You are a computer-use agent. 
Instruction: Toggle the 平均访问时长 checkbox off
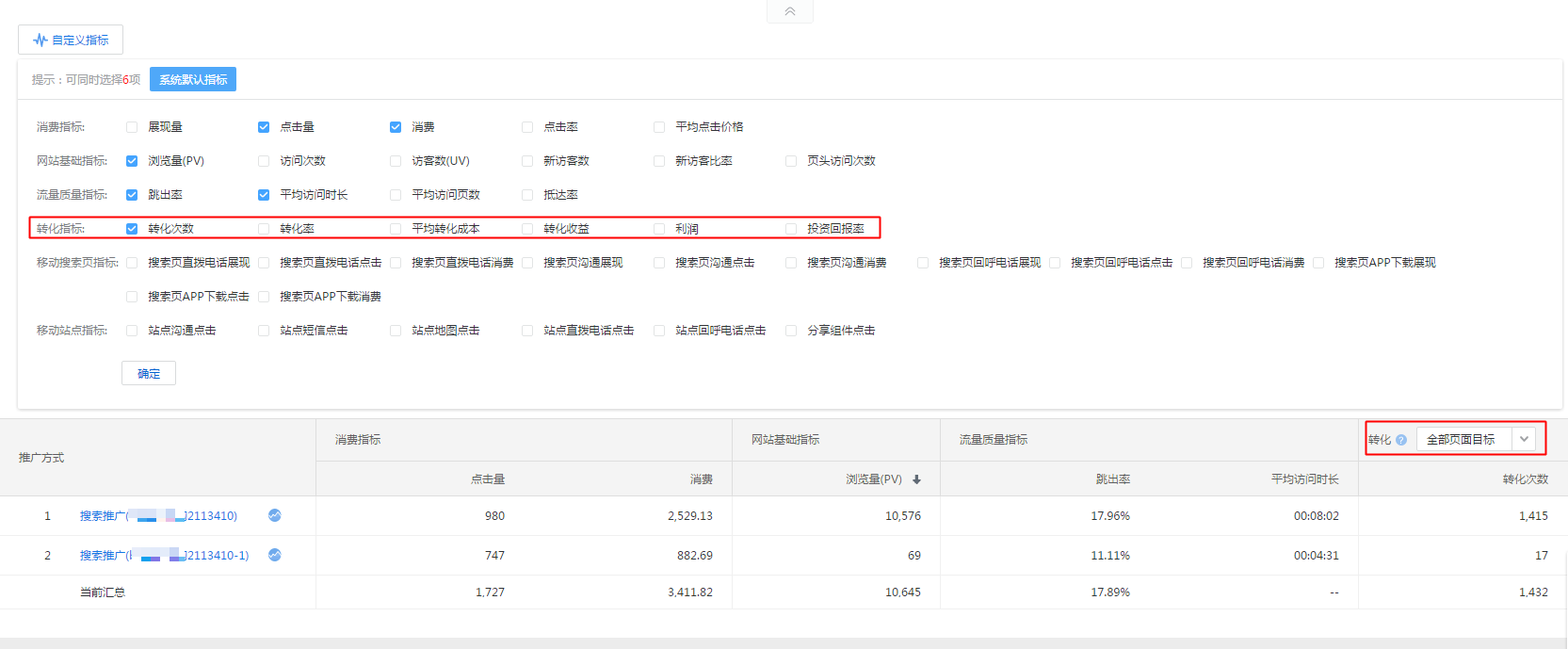coord(264,195)
